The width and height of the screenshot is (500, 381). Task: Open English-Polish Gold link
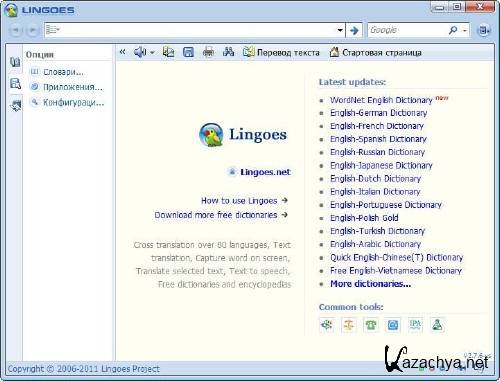364,218
